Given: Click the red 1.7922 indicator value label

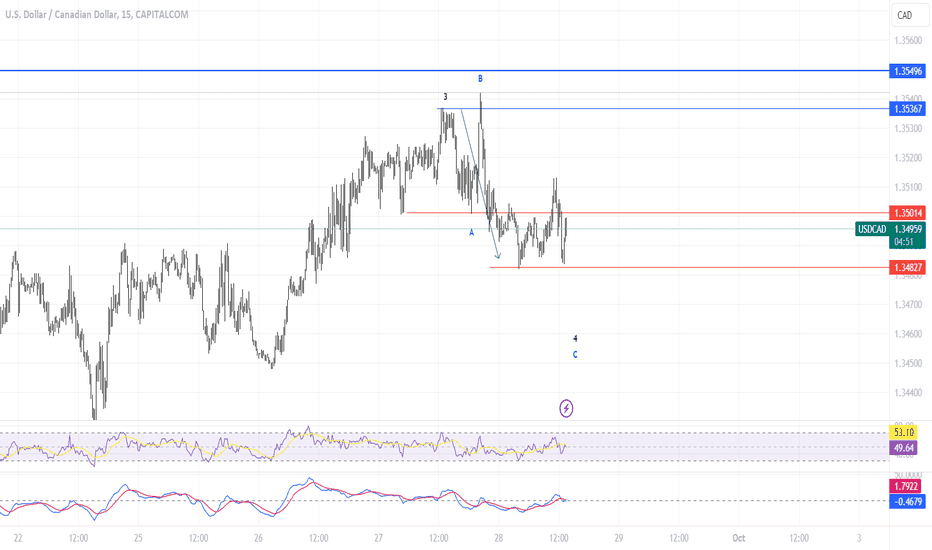Looking at the screenshot, I should (907, 486).
